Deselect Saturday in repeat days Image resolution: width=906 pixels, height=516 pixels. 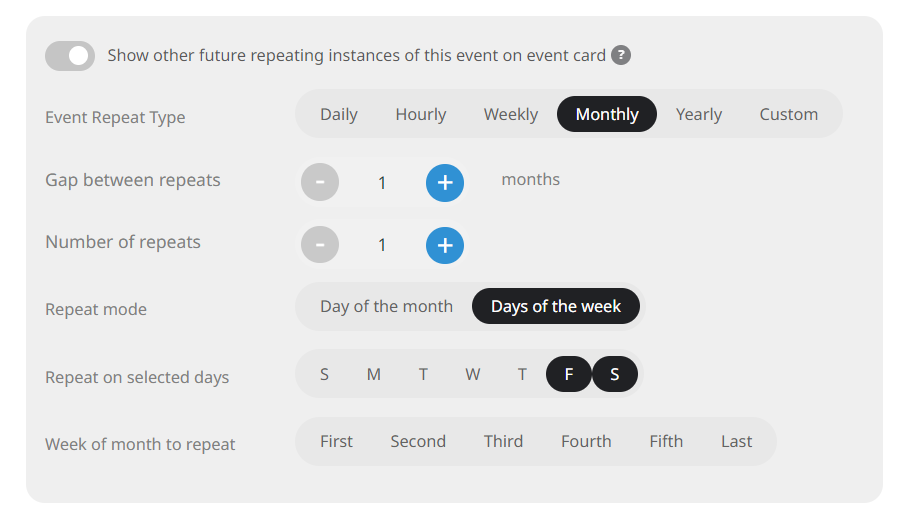615,374
